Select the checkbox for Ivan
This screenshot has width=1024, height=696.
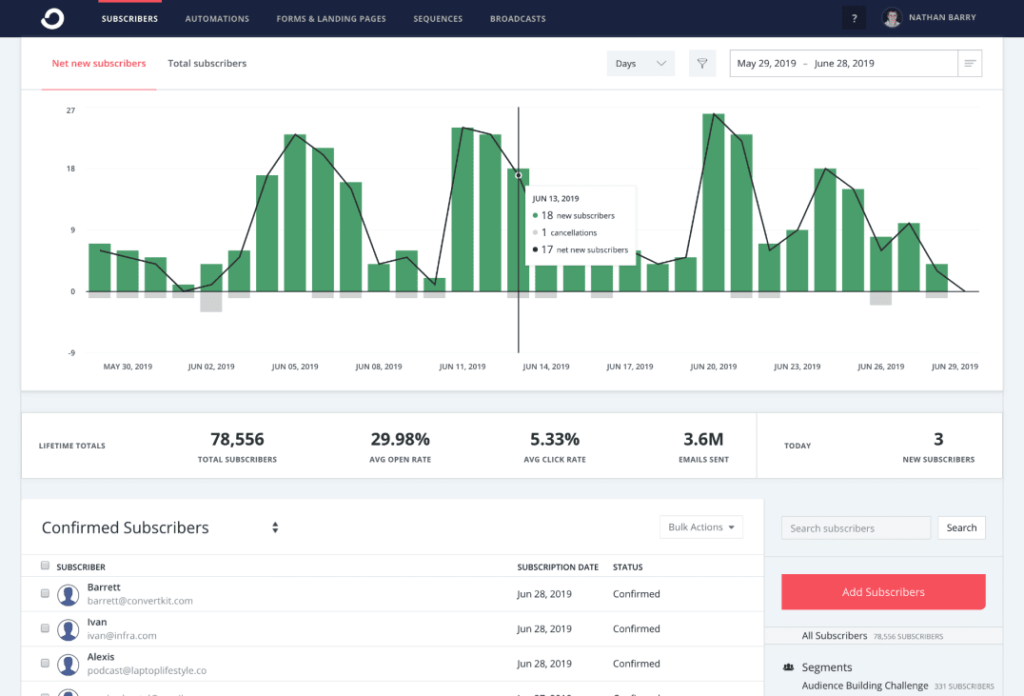tap(45, 629)
